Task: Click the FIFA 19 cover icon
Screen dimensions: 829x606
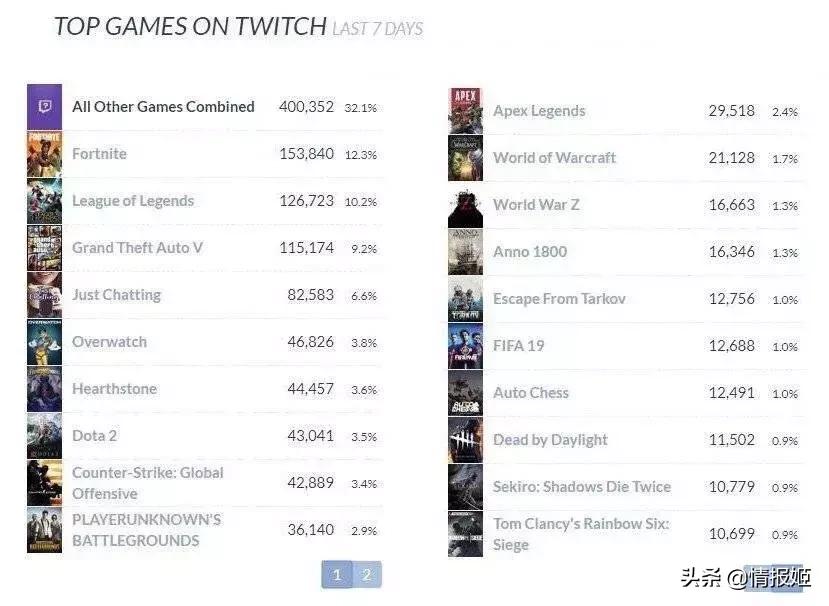Action: coord(465,346)
